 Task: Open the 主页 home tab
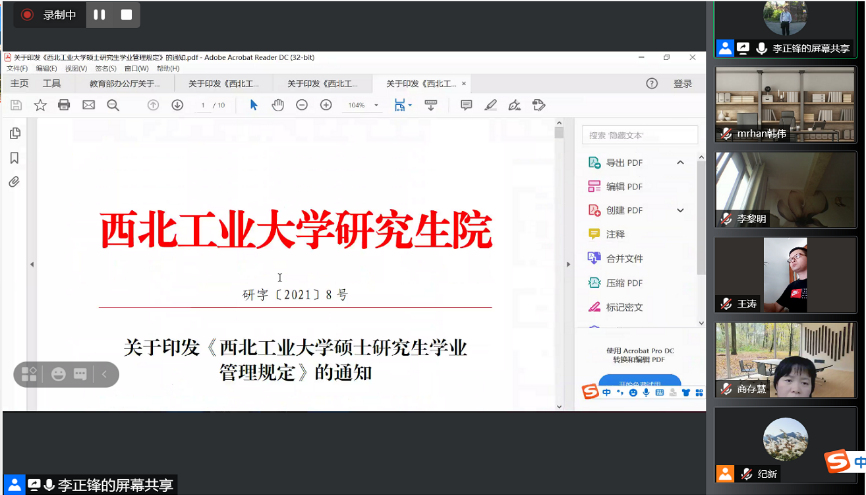point(19,84)
